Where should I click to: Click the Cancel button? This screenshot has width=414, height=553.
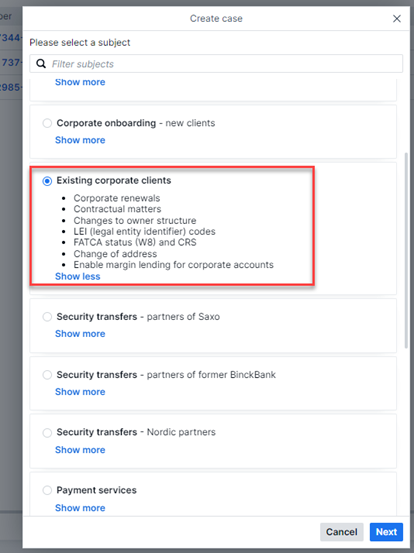pyautogui.click(x=341, y=532)
